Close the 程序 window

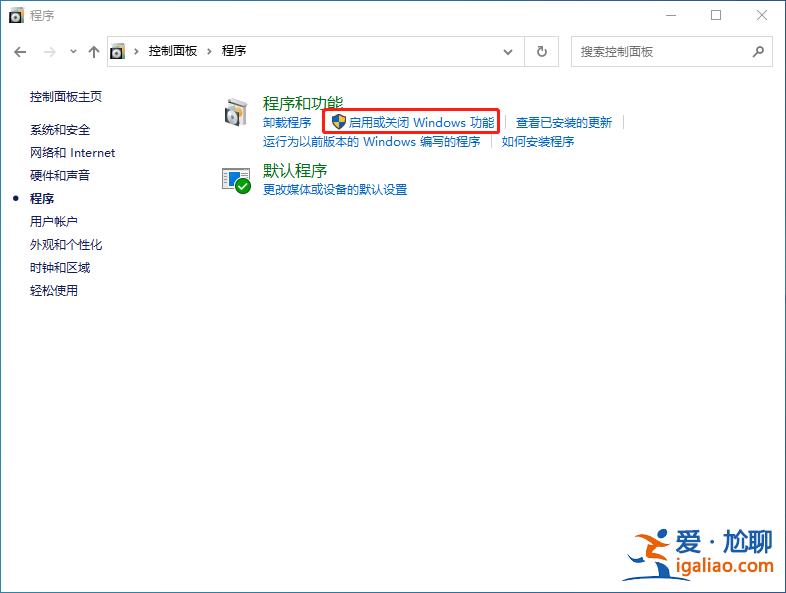click(762, 16)
